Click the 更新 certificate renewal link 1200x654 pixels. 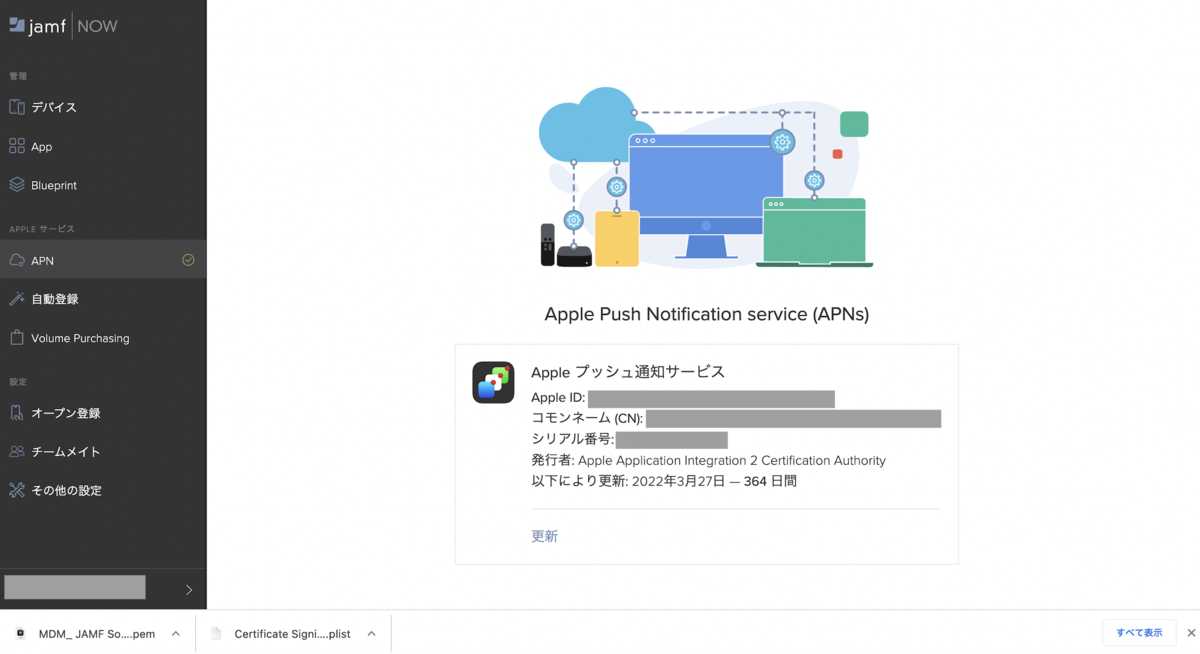544,536
